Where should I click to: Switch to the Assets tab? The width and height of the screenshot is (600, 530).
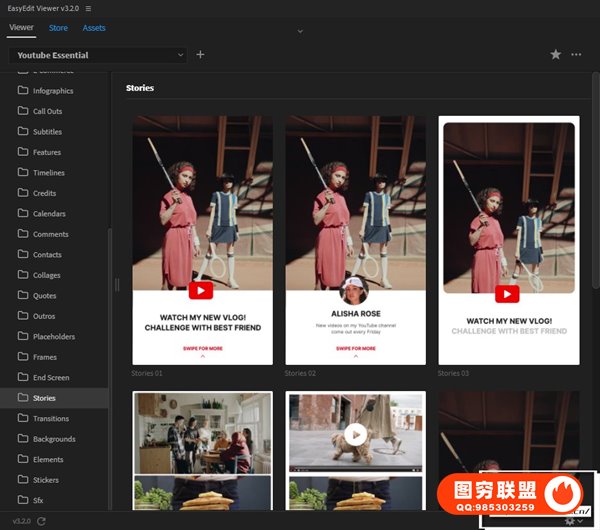pyautogui.click(x=94, y=28)
